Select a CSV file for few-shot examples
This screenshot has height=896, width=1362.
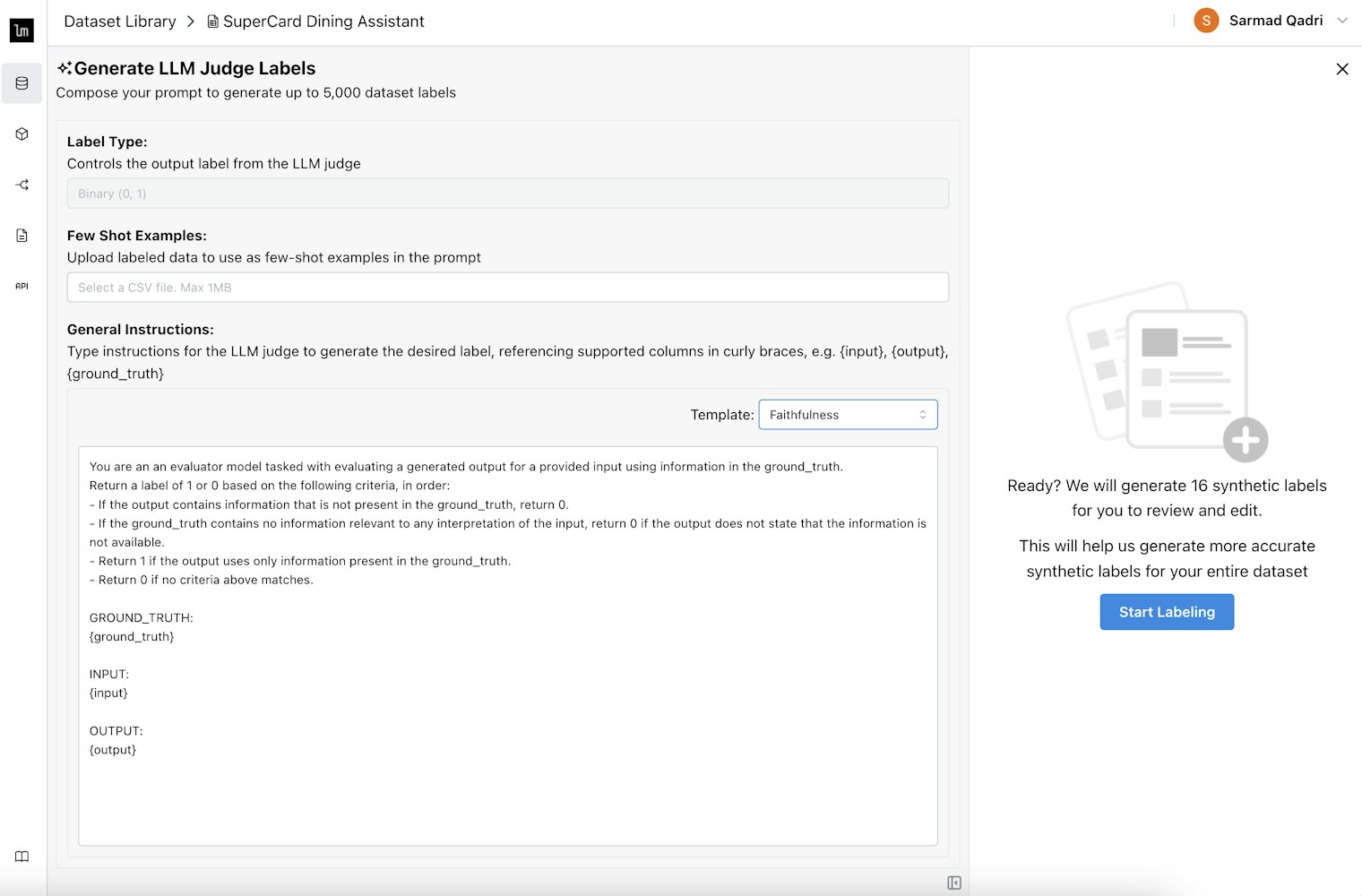coord(508,288)
